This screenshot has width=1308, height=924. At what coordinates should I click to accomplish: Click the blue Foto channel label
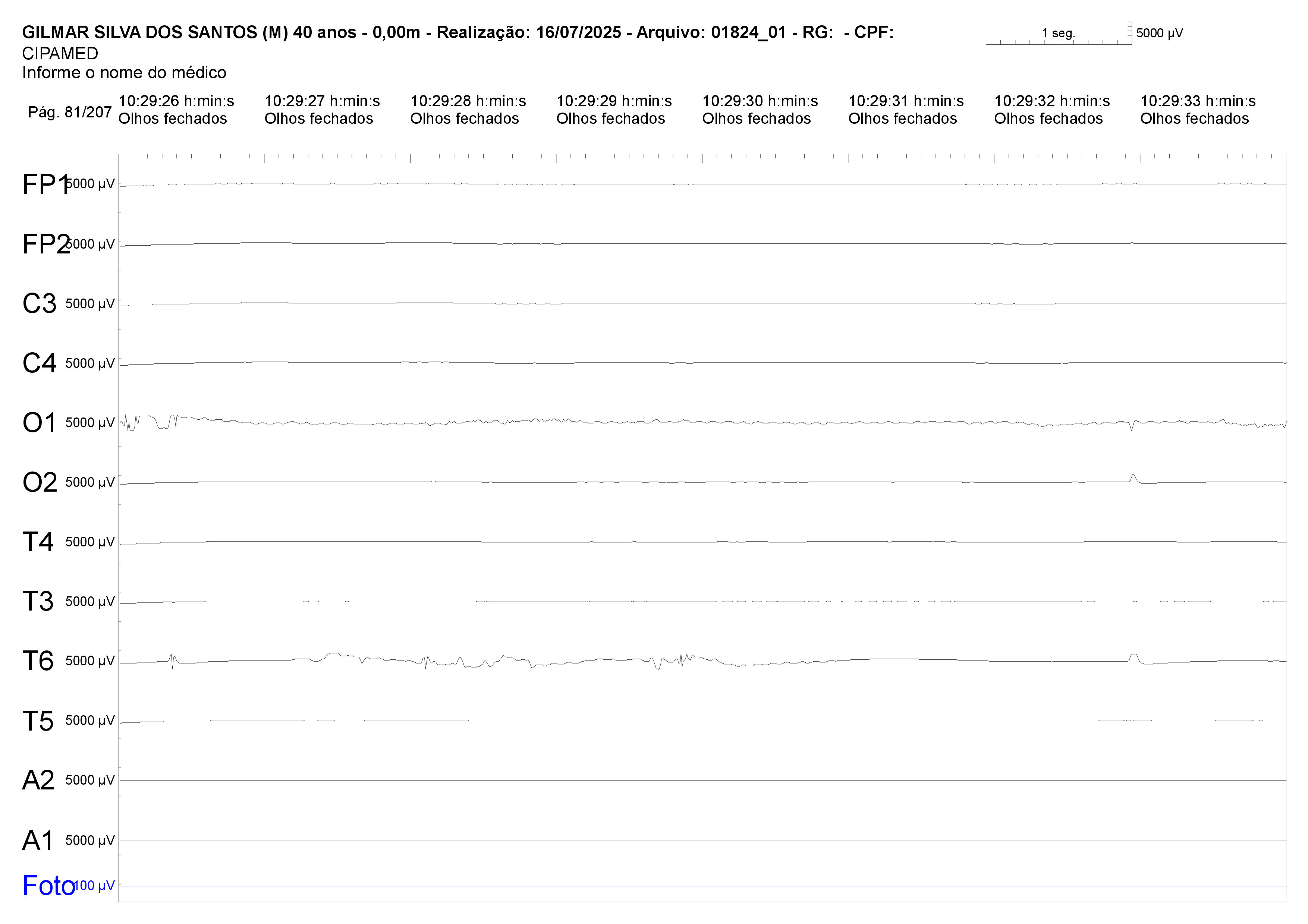point(48,886)
